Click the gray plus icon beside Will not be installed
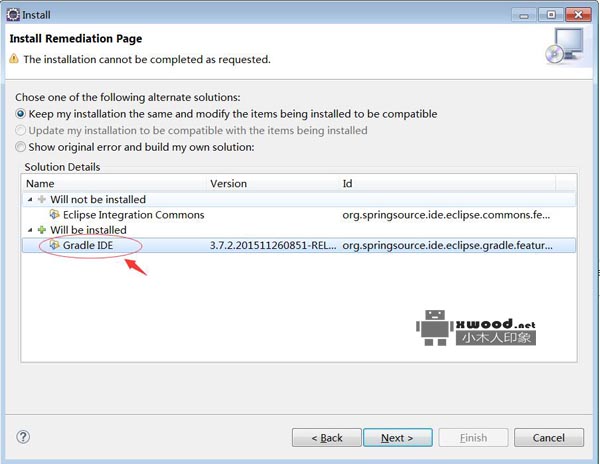 42,199
